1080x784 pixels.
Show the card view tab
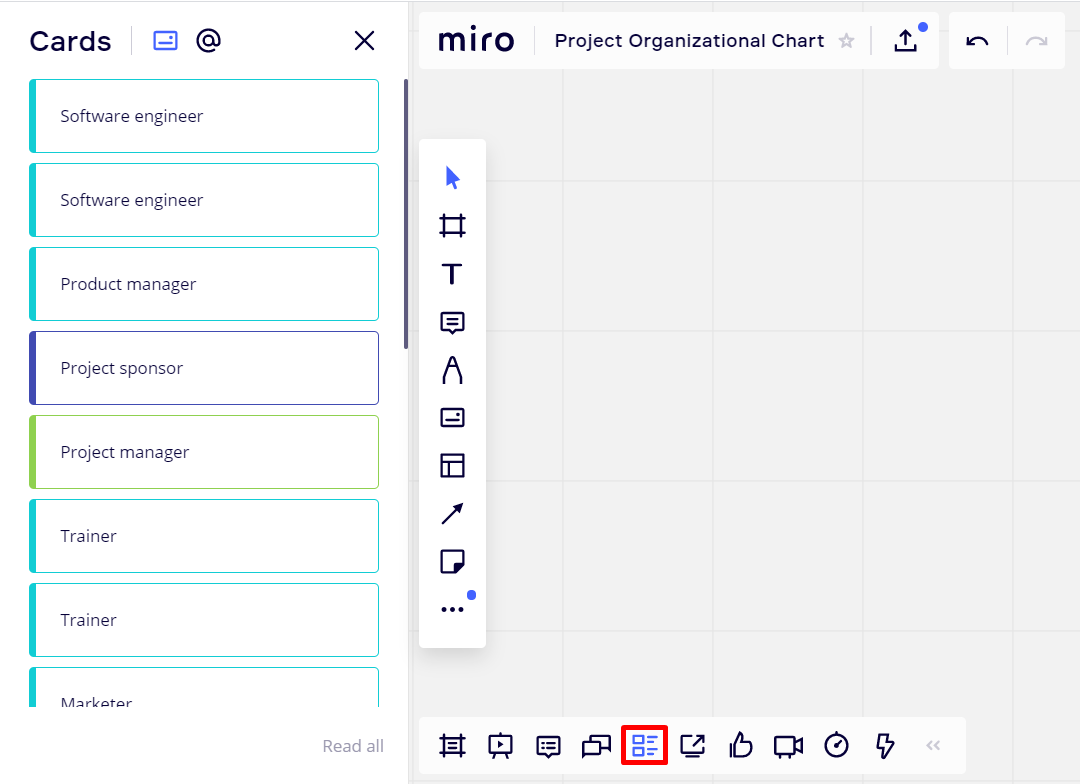(165, 41)
